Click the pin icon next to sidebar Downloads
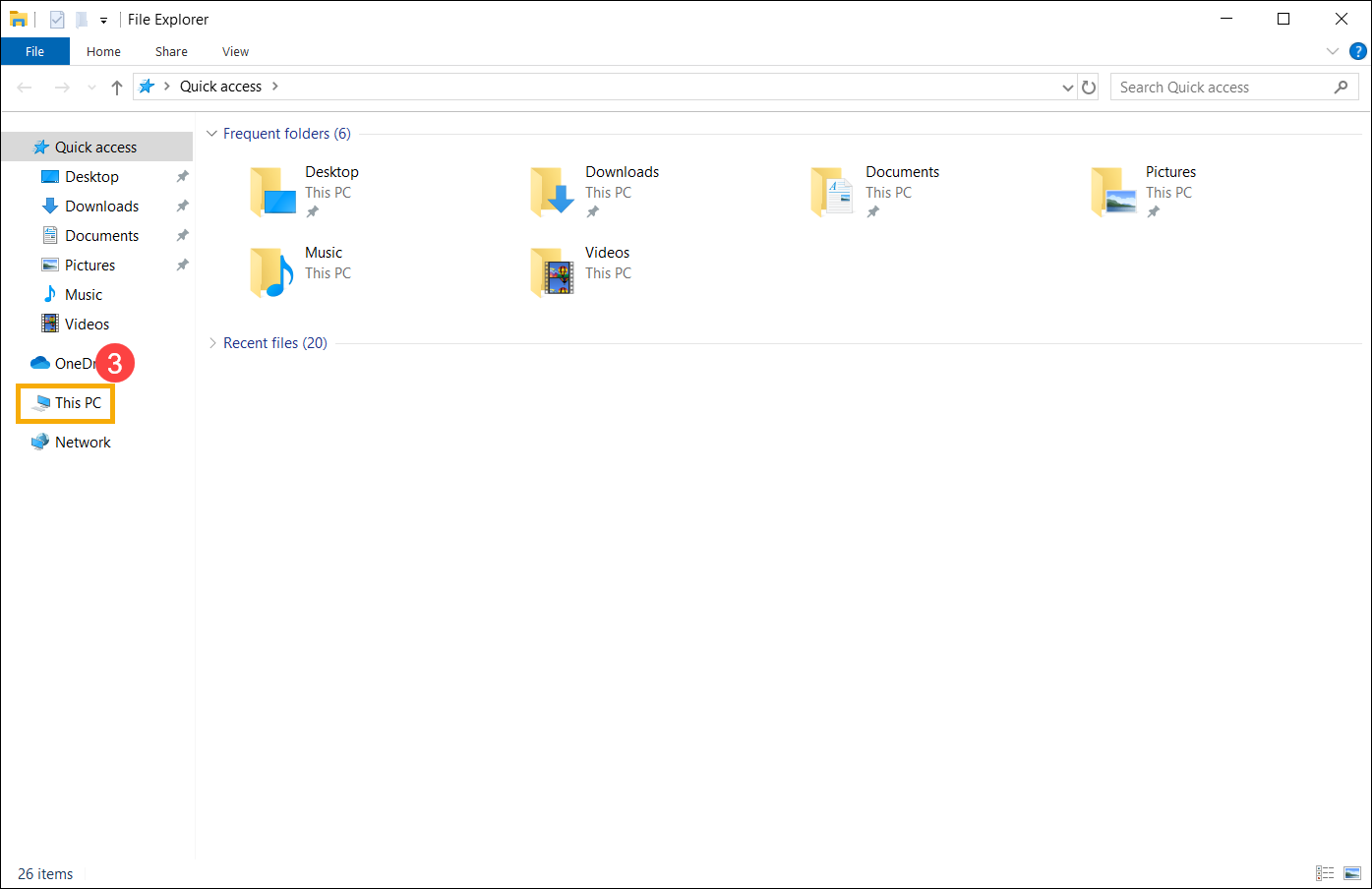 click(182, 207)
